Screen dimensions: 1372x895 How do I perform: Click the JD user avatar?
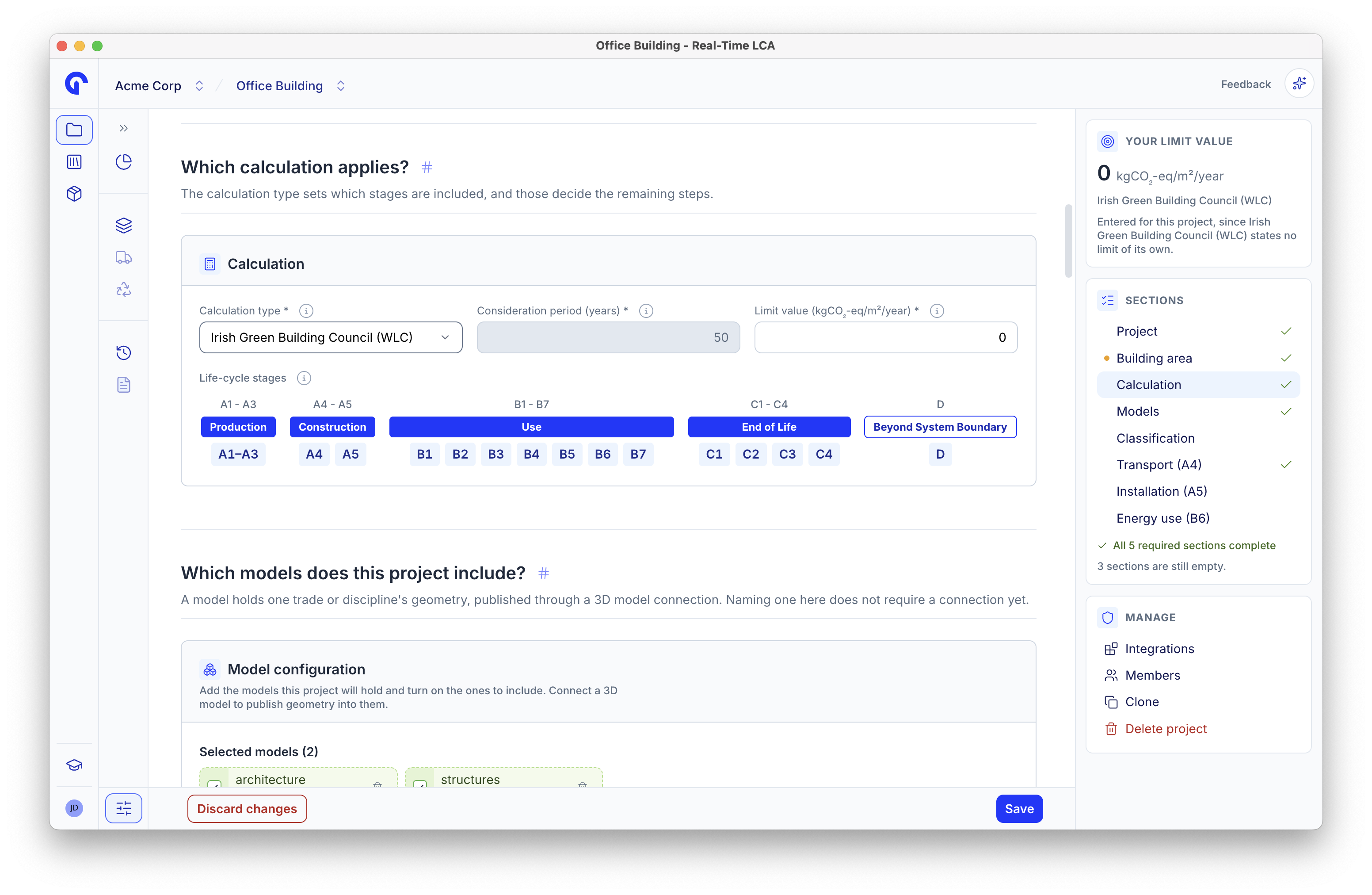click(x=74, y=808)
